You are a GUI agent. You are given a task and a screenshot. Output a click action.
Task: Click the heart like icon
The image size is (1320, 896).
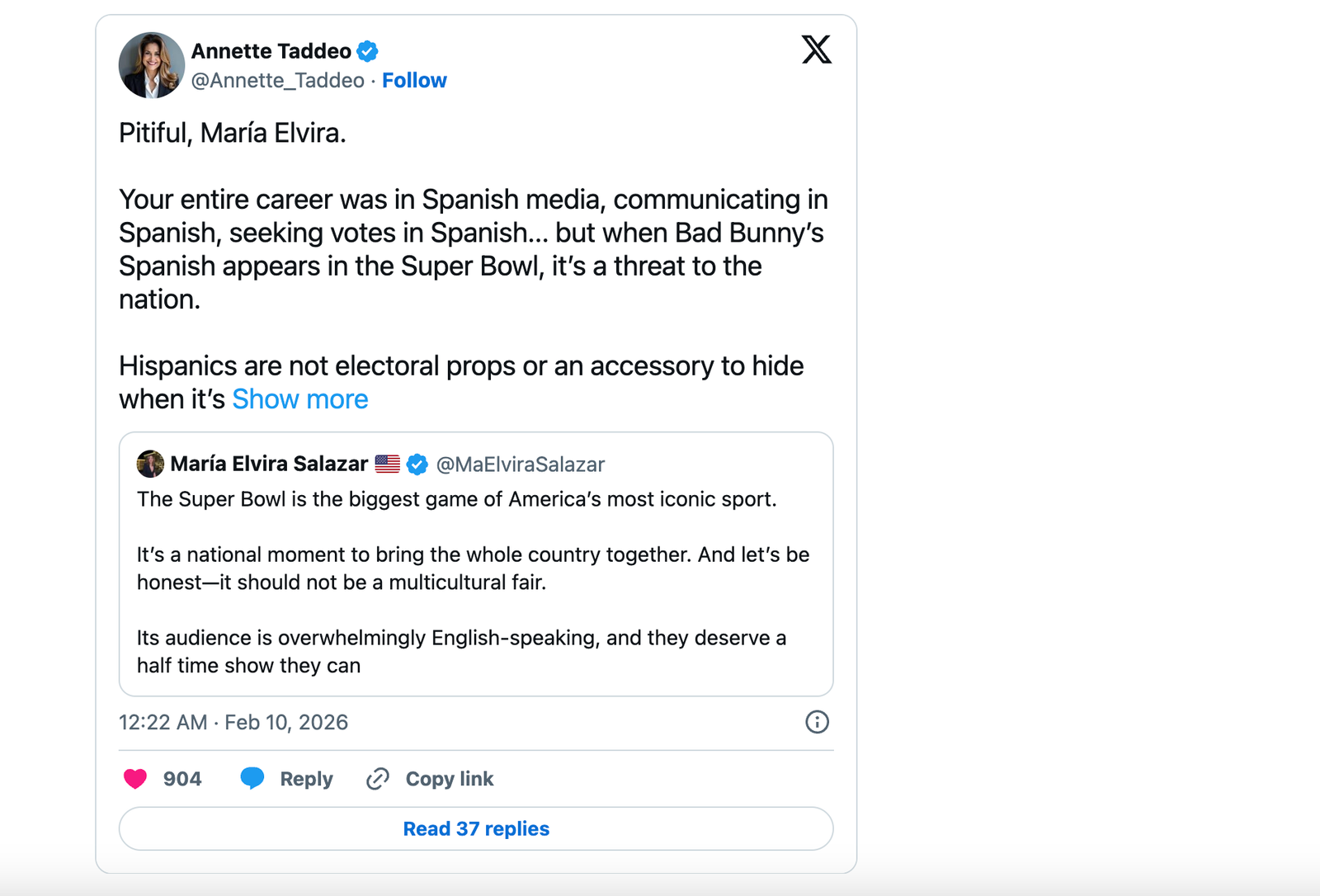click(135, 779)
